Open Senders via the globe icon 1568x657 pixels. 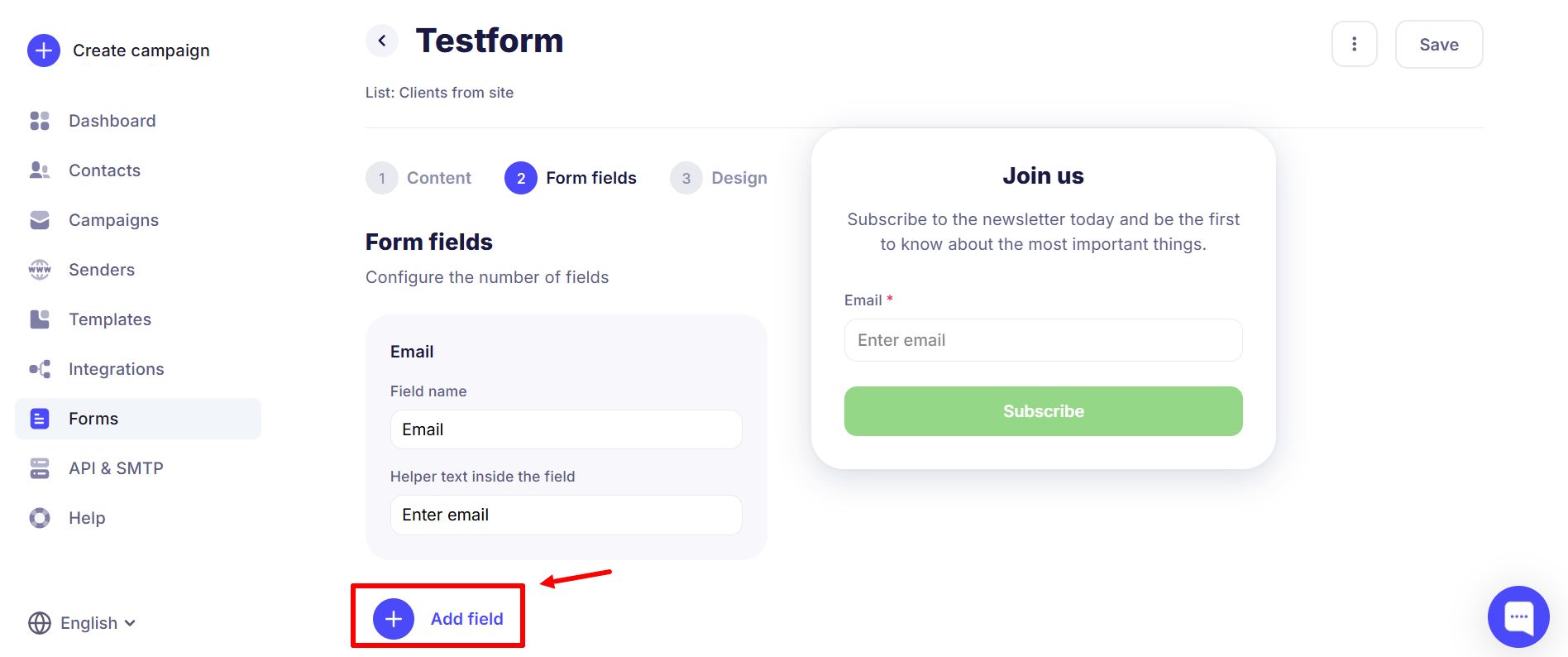click(40, 270)
